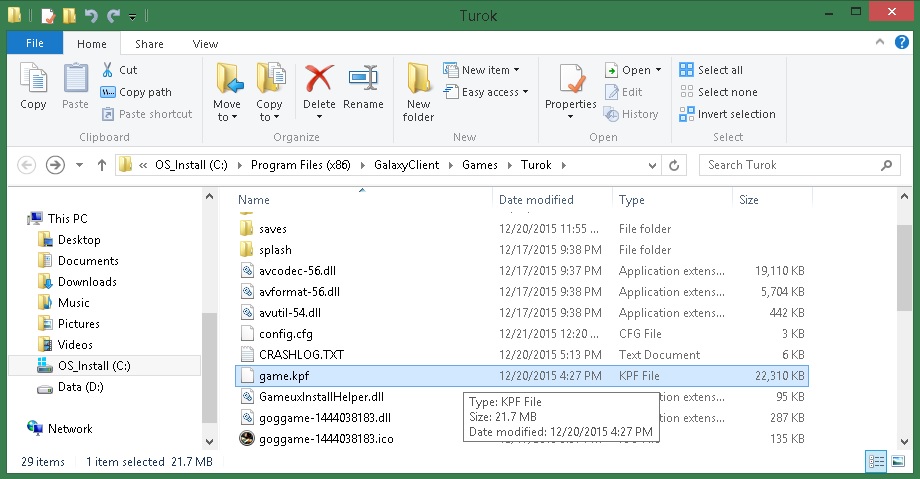Open the File menu tab

tap(34, 44)
